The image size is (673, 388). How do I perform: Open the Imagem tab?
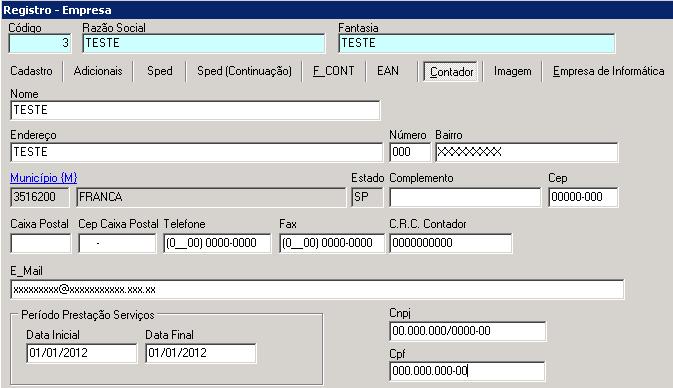pos(512,71)
